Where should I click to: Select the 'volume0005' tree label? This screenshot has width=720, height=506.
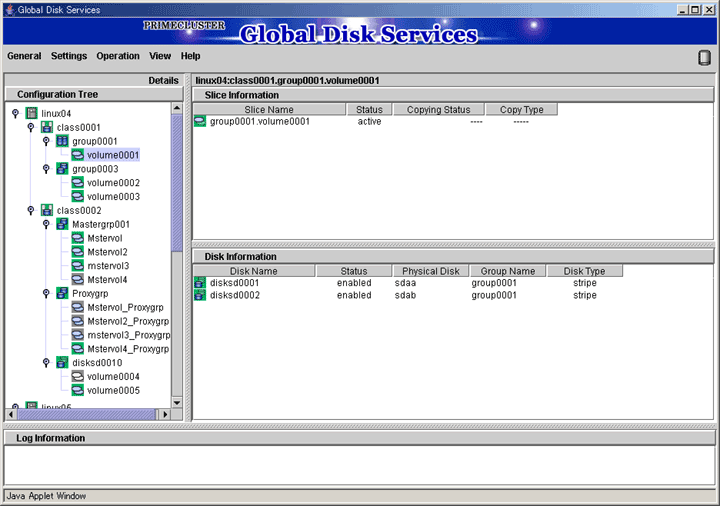[113, 390]
